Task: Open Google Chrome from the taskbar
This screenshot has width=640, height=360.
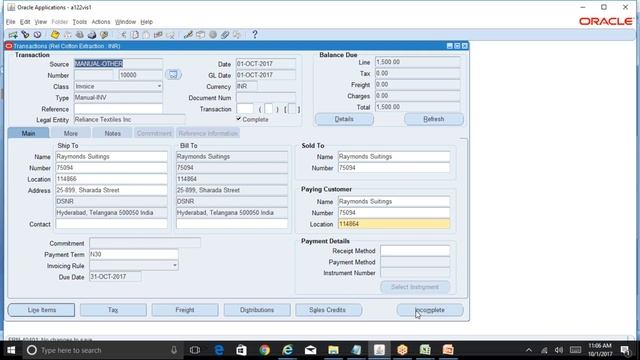Action: tap(264, 350)
